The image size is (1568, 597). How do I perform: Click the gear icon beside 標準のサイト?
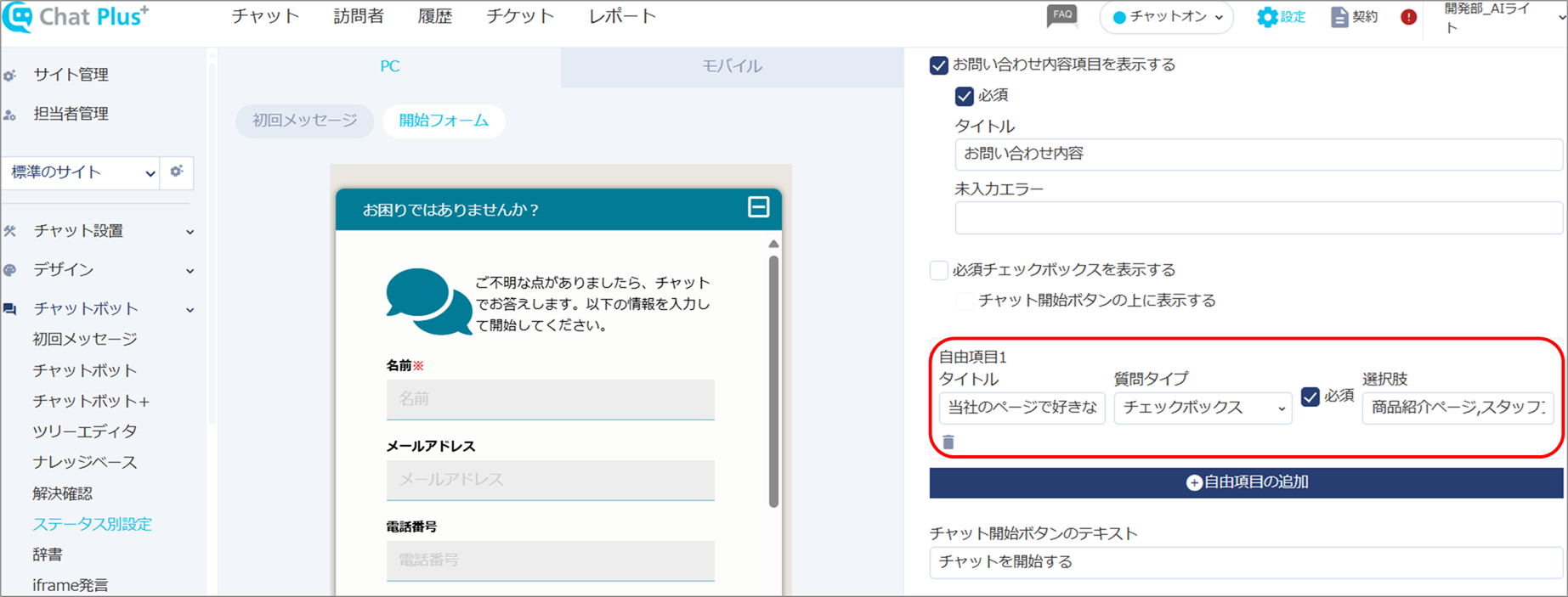[x=177, y=172]
